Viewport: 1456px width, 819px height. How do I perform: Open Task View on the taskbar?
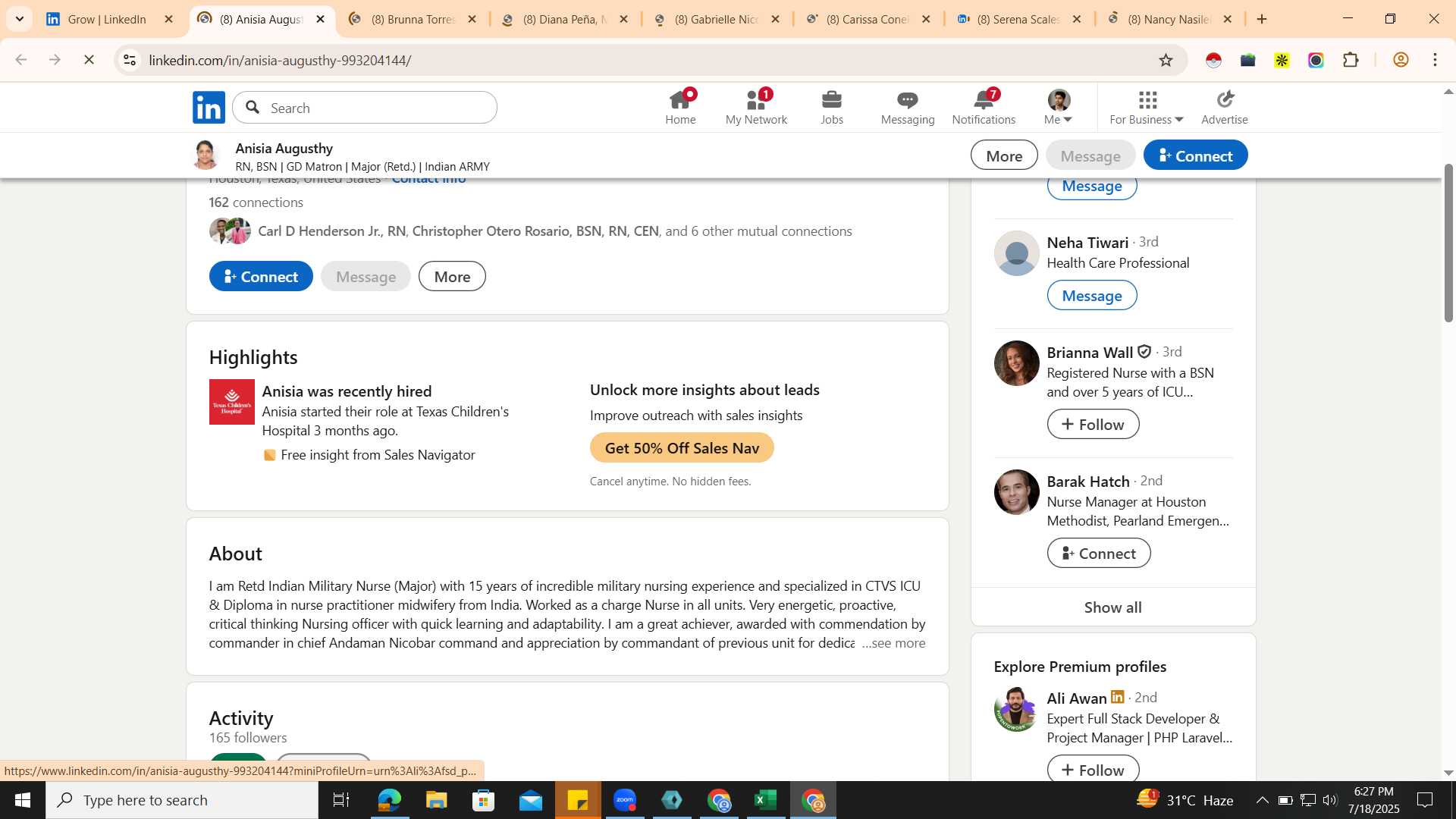[x=341, y=800]
